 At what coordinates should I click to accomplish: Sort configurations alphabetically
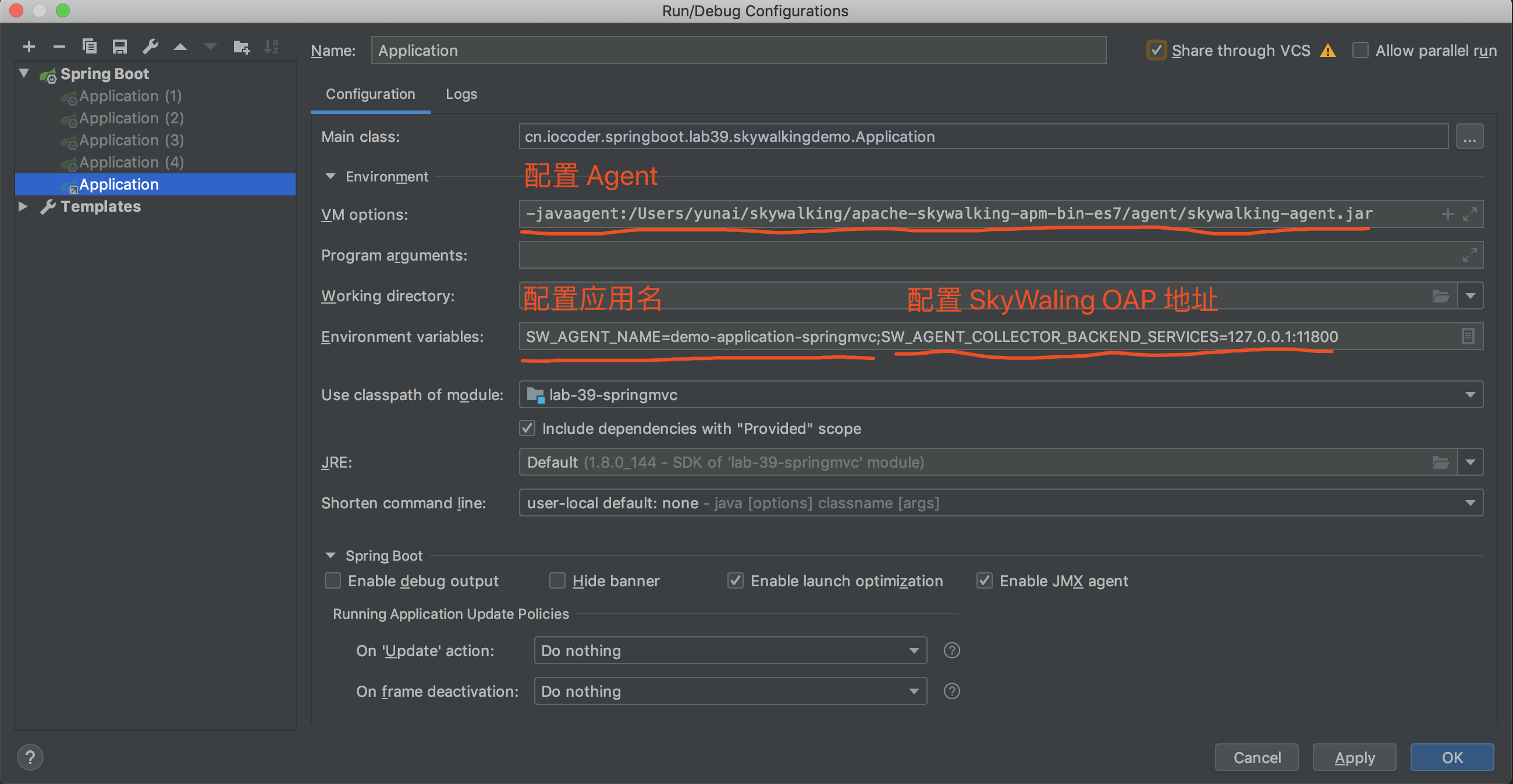click(x=272, y=47)
